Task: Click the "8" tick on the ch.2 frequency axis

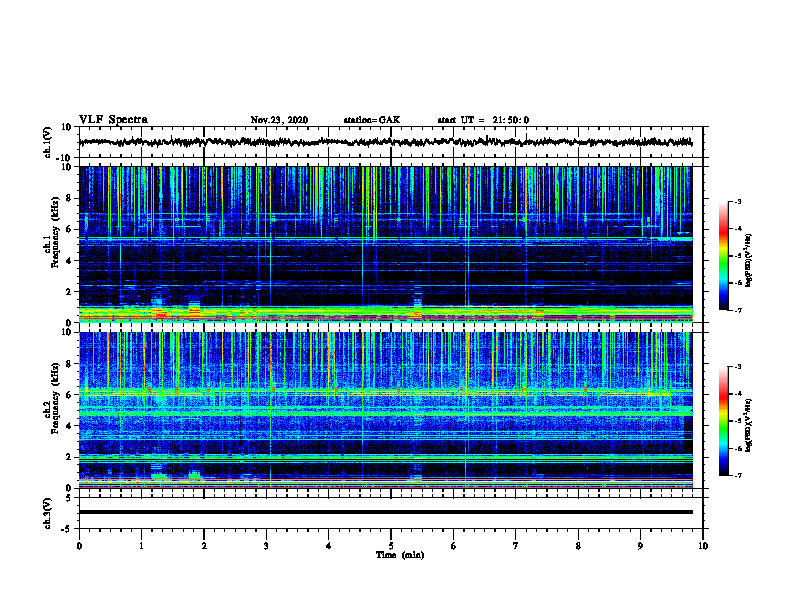Action: pyautogui.click(x=69, y=364)
